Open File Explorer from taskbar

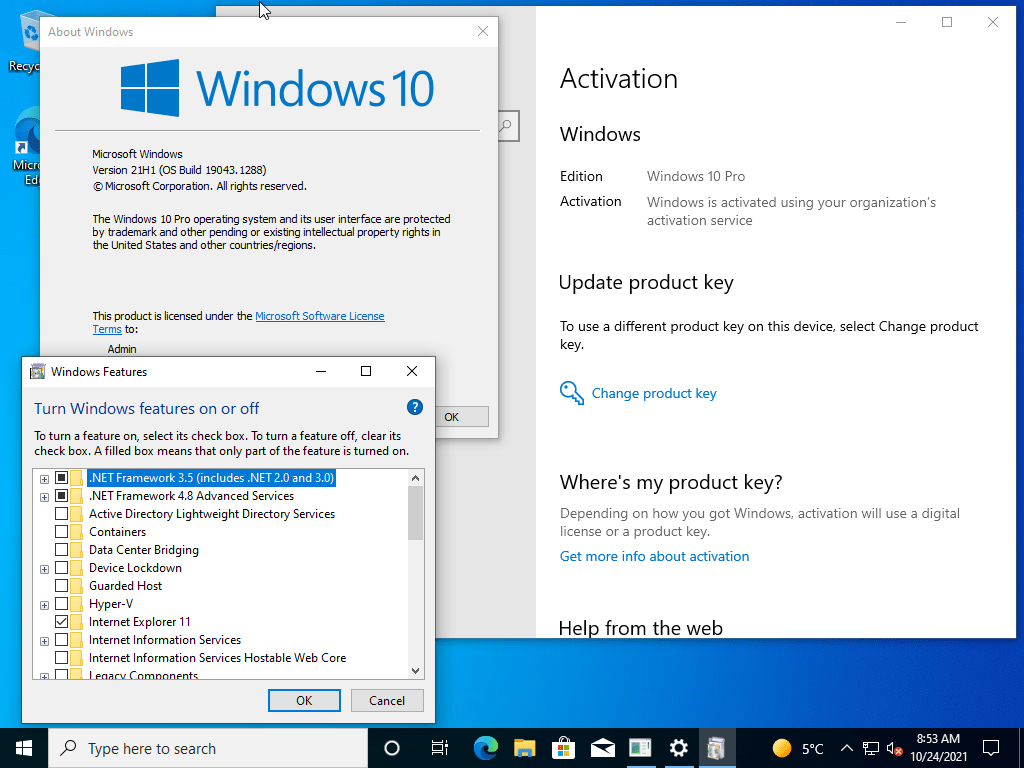(524, 748)
